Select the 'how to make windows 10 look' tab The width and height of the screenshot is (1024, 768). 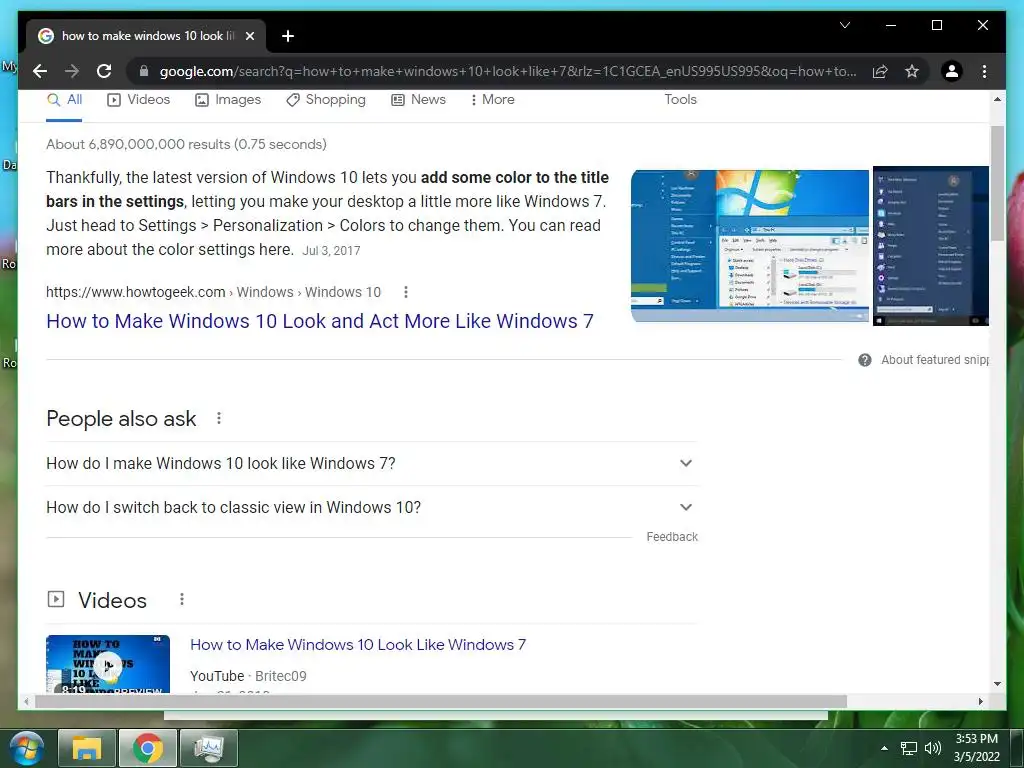click(146, 36)
